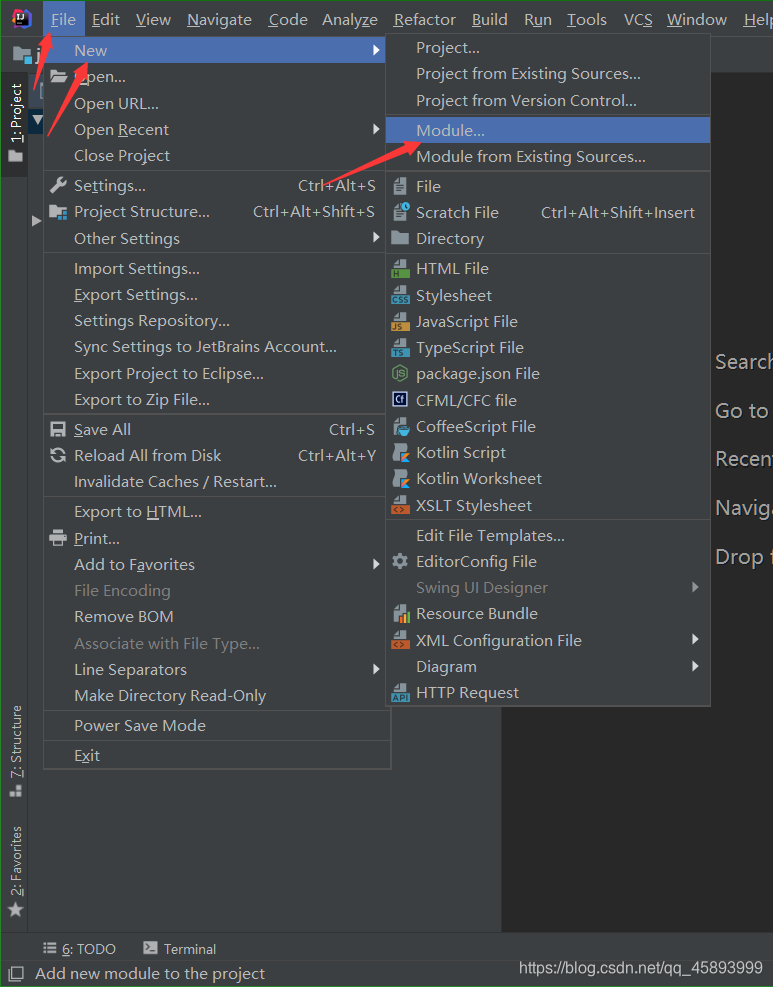Click the Favorites star icon in sidebar
Screen dimensions: 773x987
(16, 910)
